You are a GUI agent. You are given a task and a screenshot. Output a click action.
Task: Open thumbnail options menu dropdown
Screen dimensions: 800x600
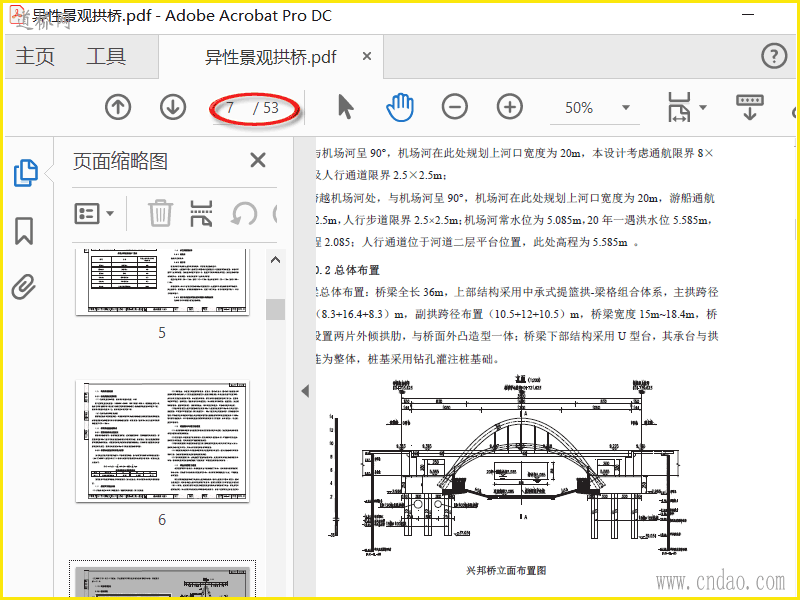94,214
